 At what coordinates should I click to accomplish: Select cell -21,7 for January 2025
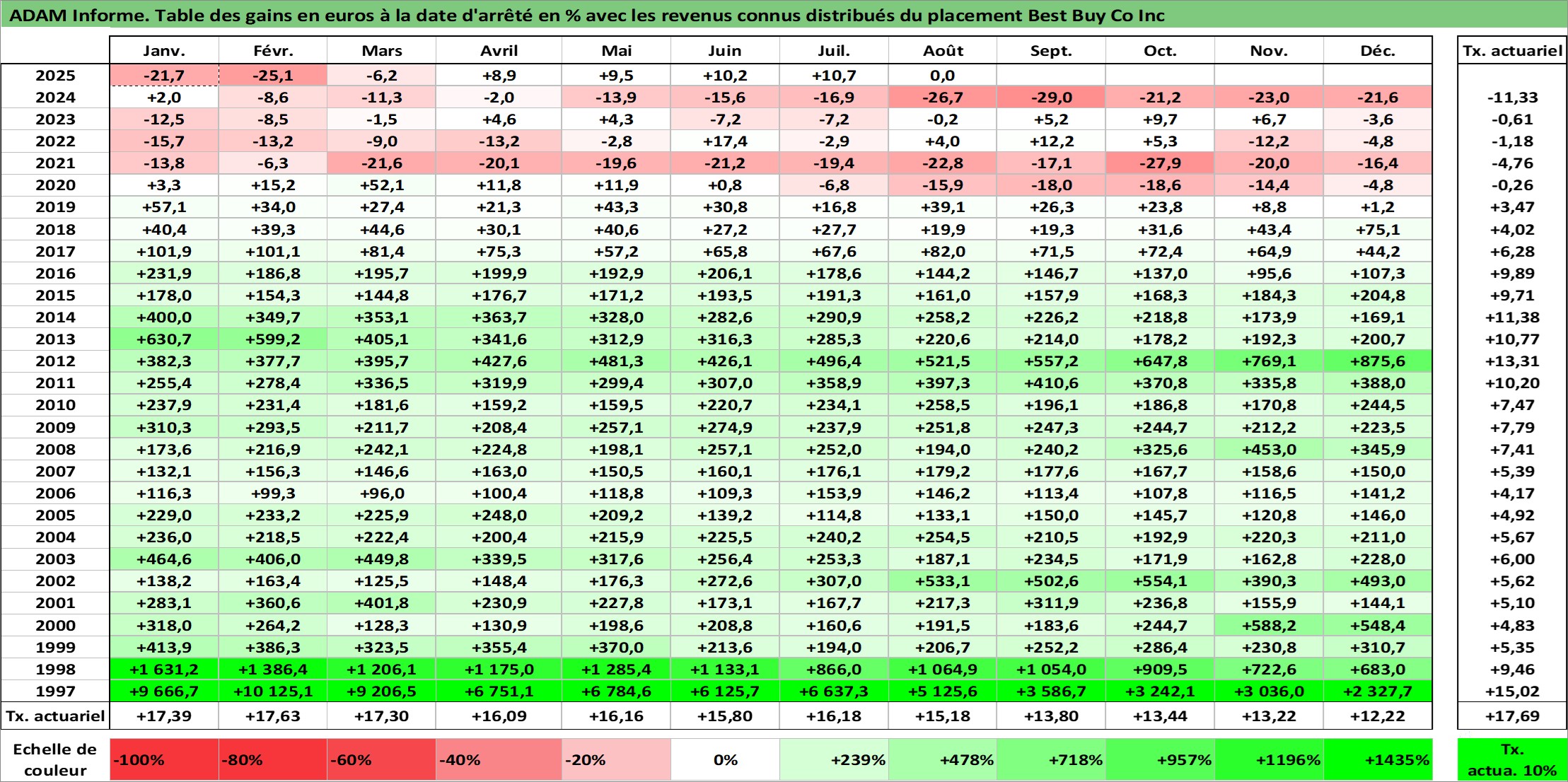point(164,76)
